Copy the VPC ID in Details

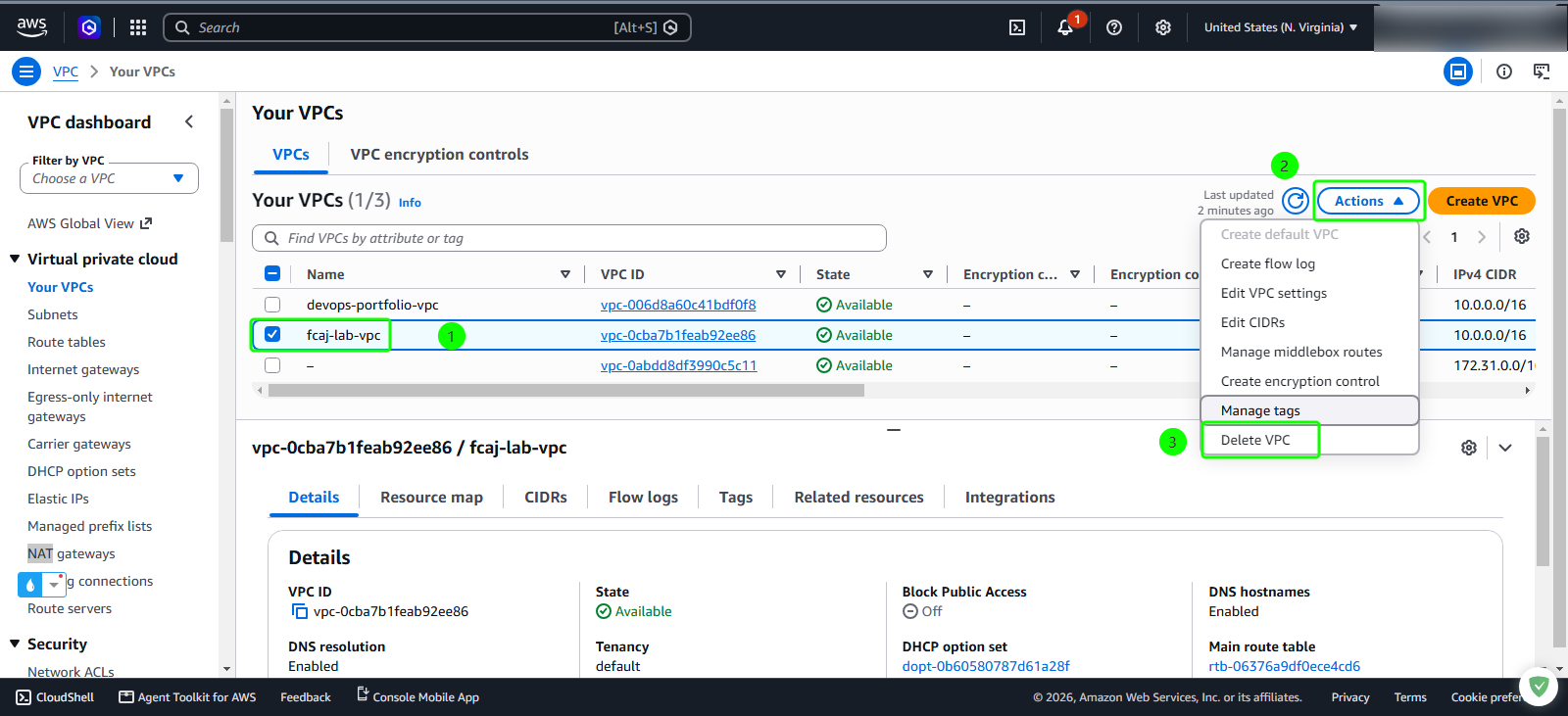coord(299,611)
